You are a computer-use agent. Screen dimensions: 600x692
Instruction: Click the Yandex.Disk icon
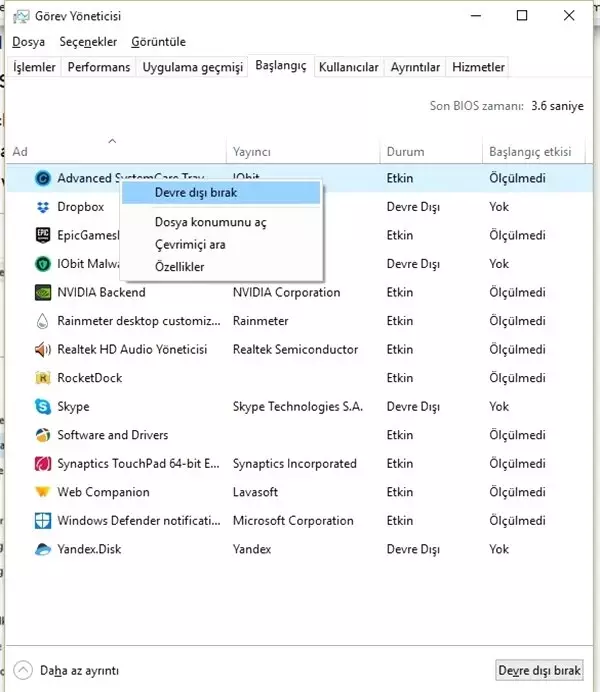click(43, 549)
